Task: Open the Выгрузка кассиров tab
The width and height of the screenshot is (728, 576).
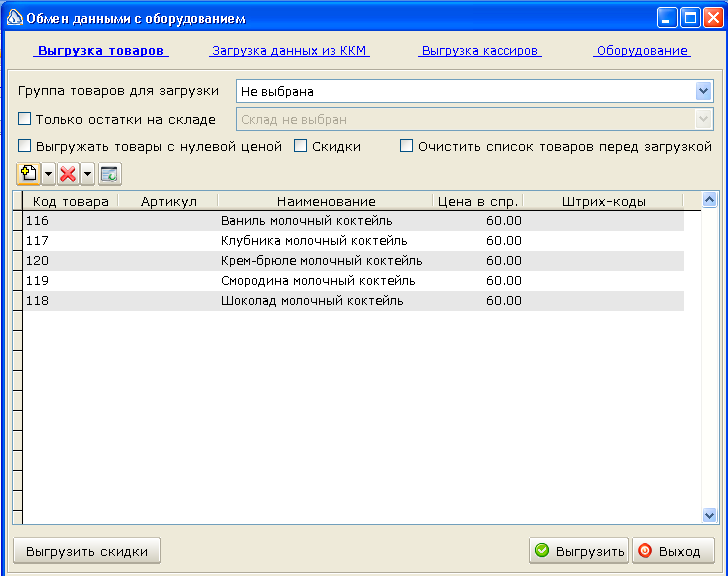Action: pos(480,51)
